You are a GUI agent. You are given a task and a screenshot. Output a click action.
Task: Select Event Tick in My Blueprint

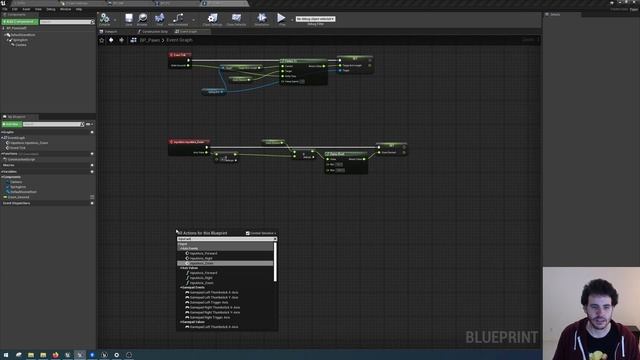tap(17, 148)
